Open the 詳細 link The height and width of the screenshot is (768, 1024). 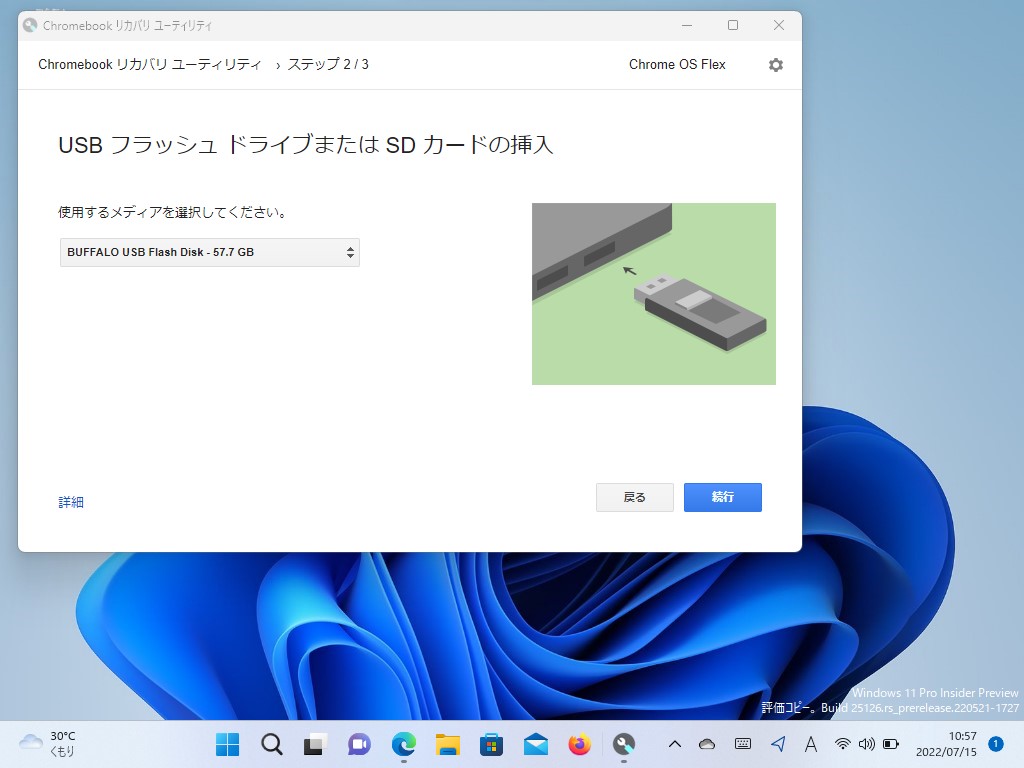pyautogui.click(x=71, y=502)
